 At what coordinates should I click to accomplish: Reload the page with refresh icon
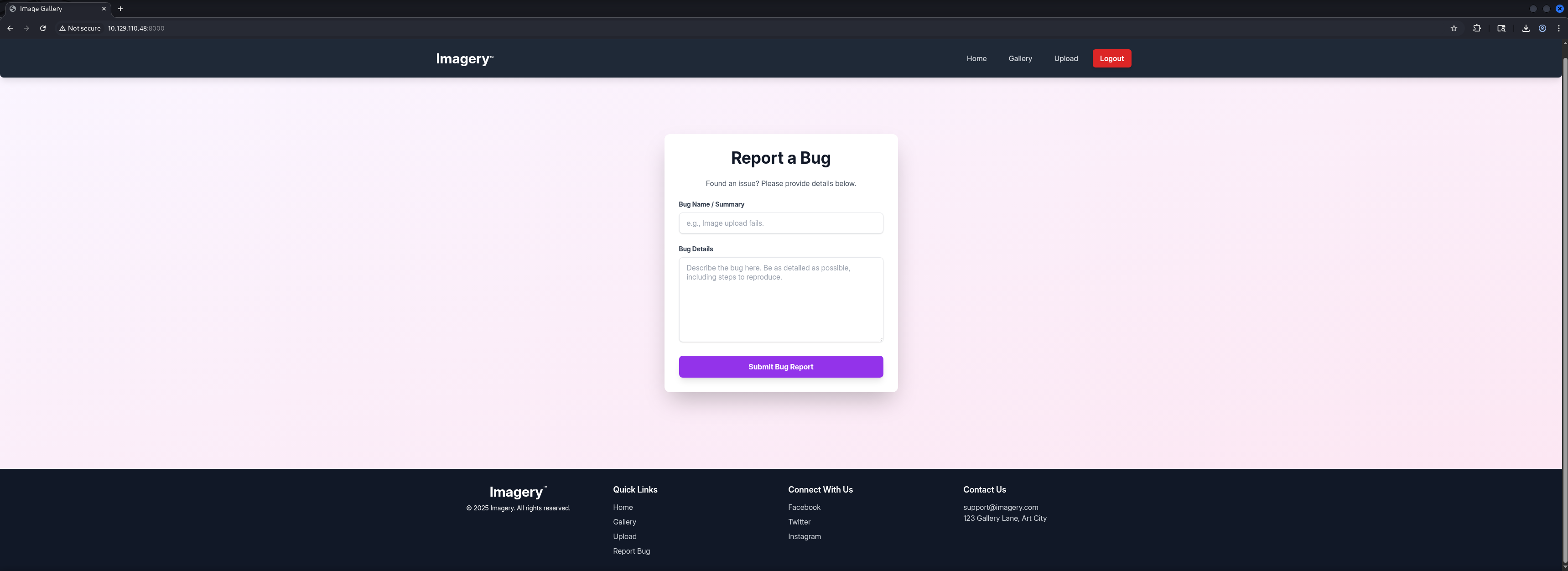click(42, 28)
